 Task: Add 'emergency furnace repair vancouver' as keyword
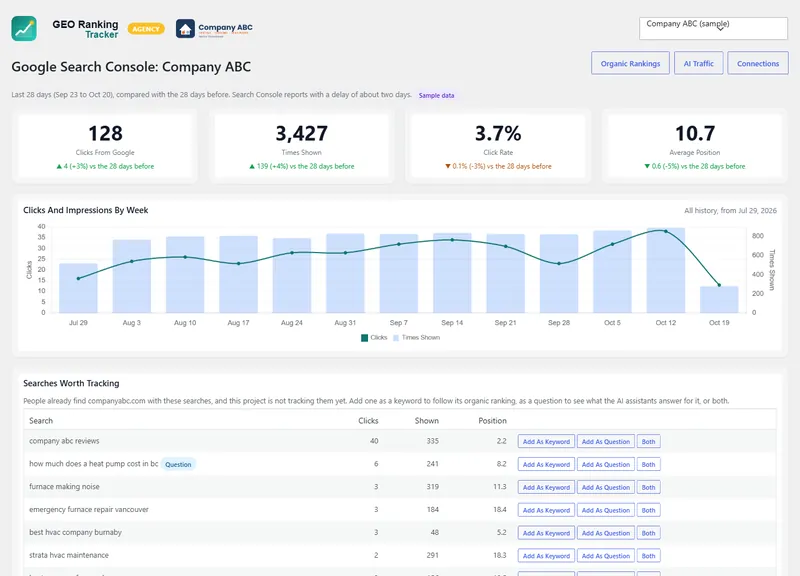pos(546,510)
